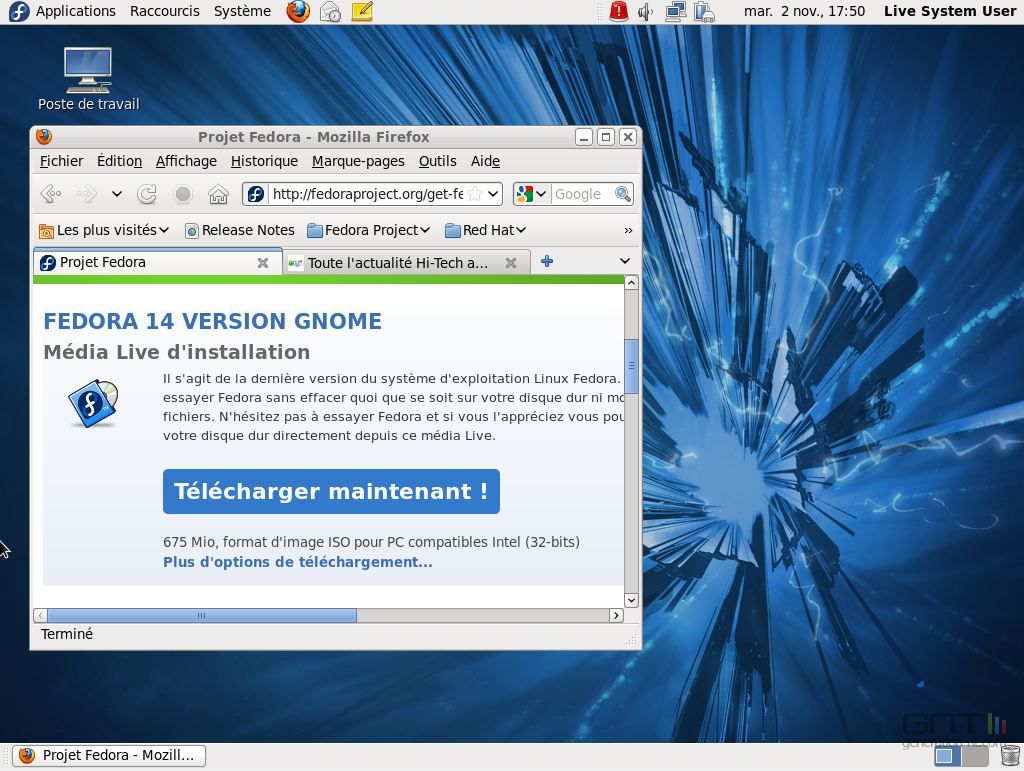Open Plus d'options de téléchargement link

click(298, 562)
